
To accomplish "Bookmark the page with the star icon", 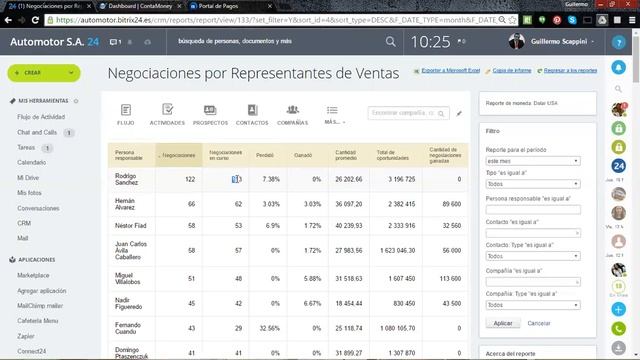I will point(512,20).
